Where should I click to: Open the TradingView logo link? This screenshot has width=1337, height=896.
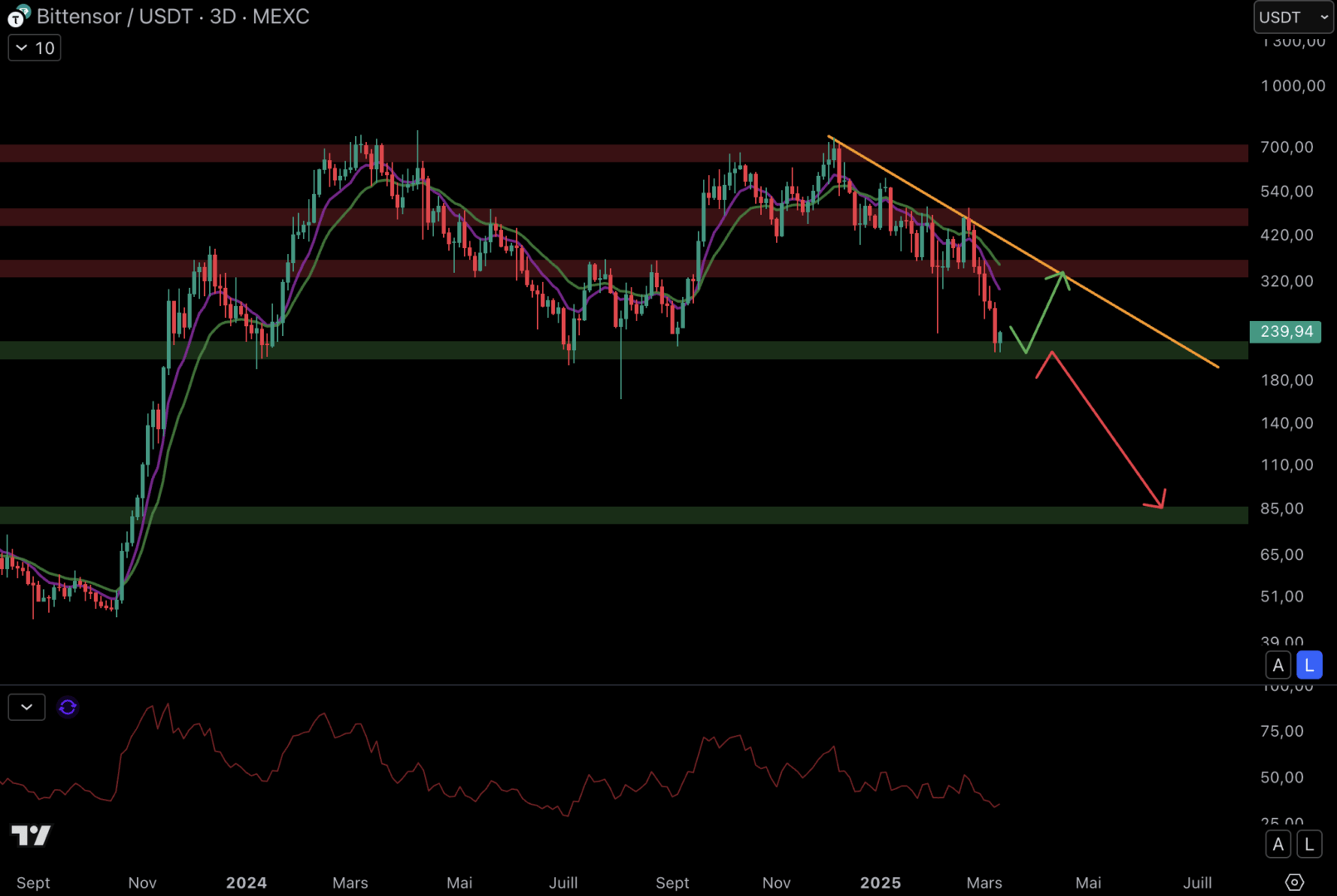coord(31,835)
